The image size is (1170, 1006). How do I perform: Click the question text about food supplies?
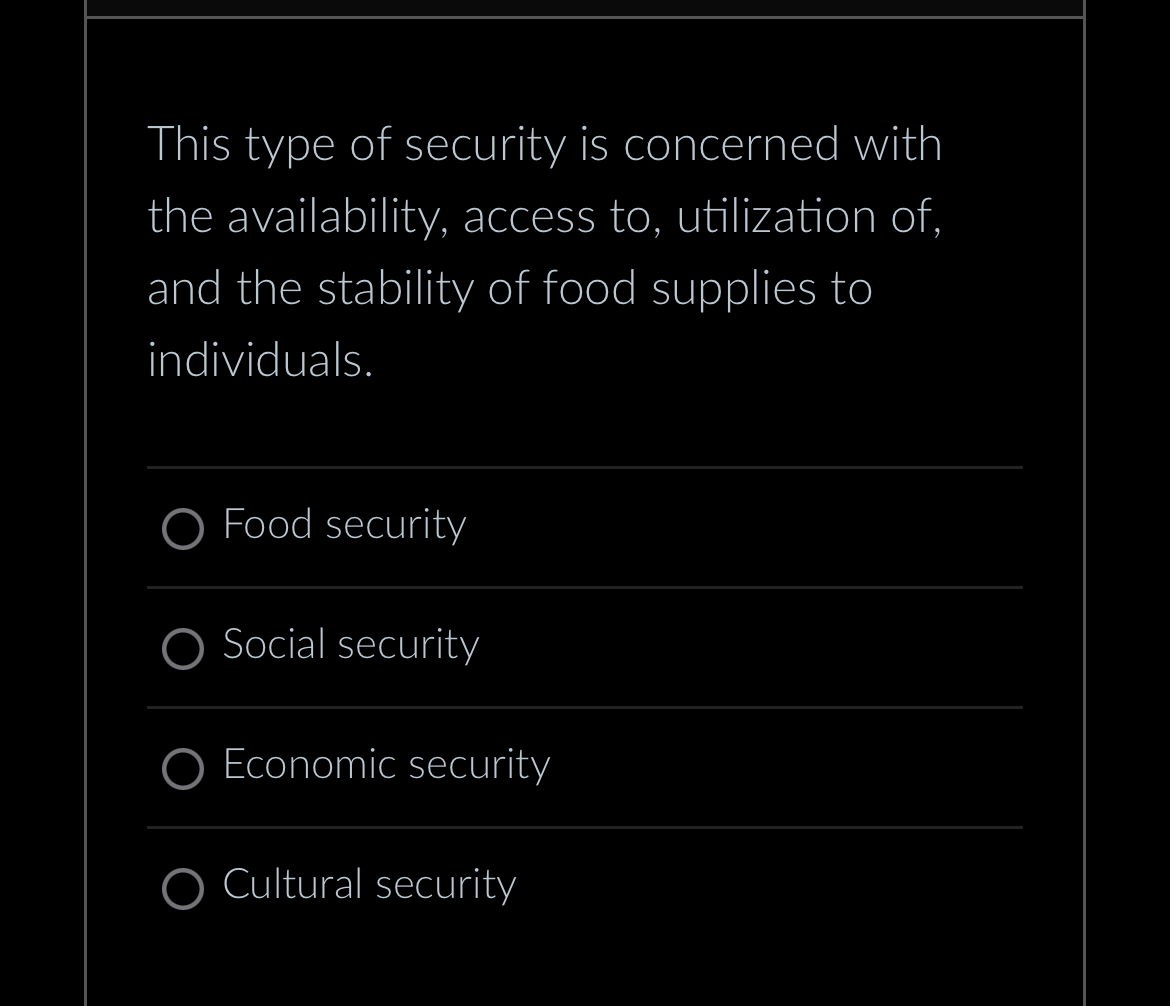point(545,250)
